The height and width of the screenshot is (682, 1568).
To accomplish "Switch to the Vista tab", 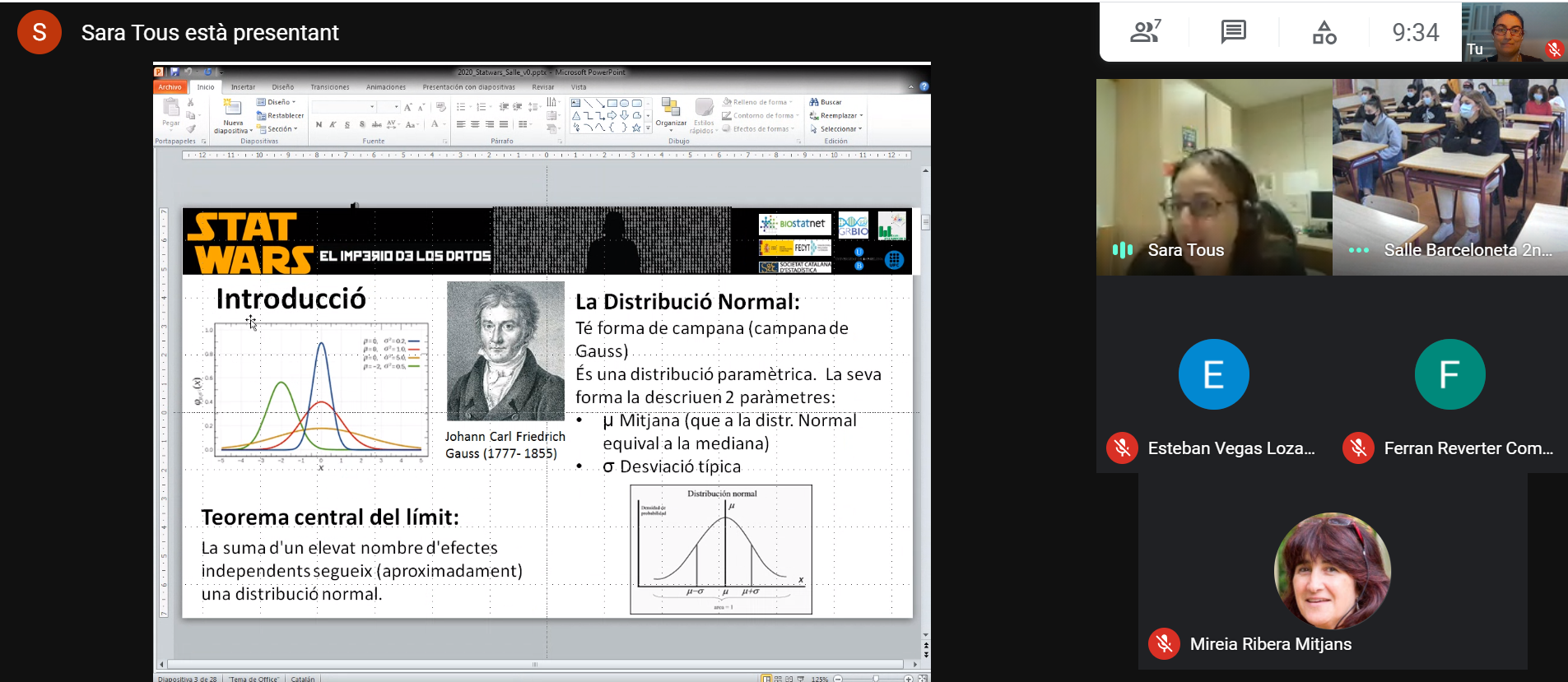I will click(x=579, y=87).
